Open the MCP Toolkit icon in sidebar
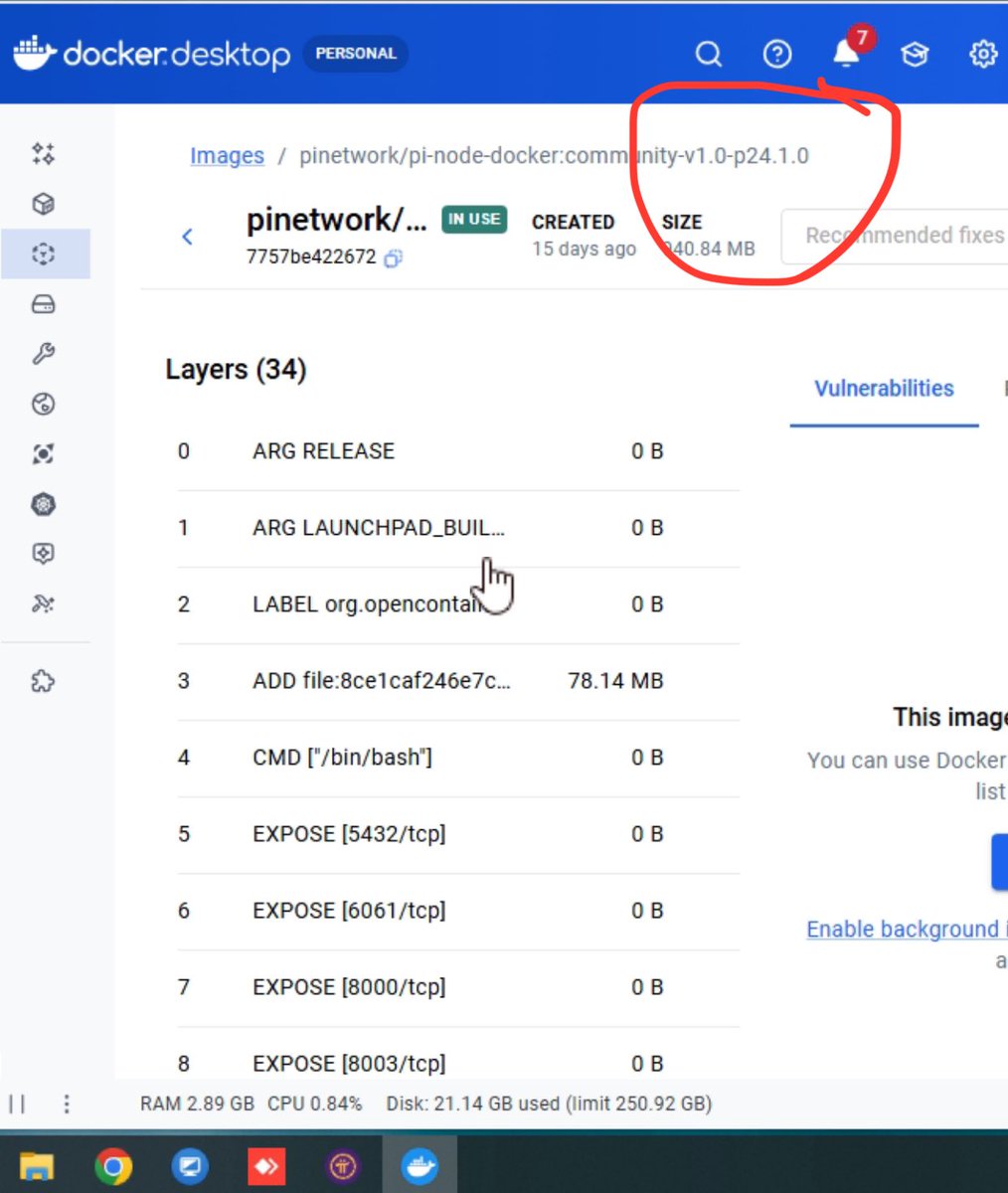The height and width of the screenshot is (1193, 1008). tap(43, 603)
